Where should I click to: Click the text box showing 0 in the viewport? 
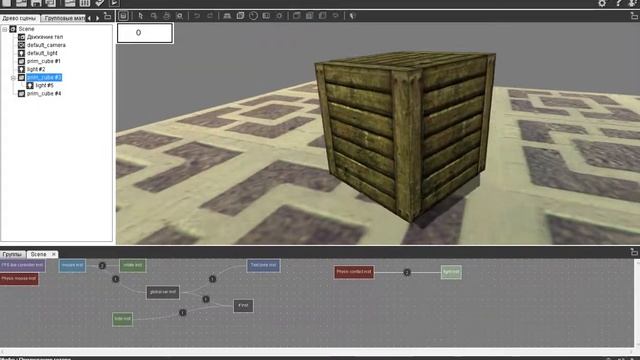click(x=145, y=33)
